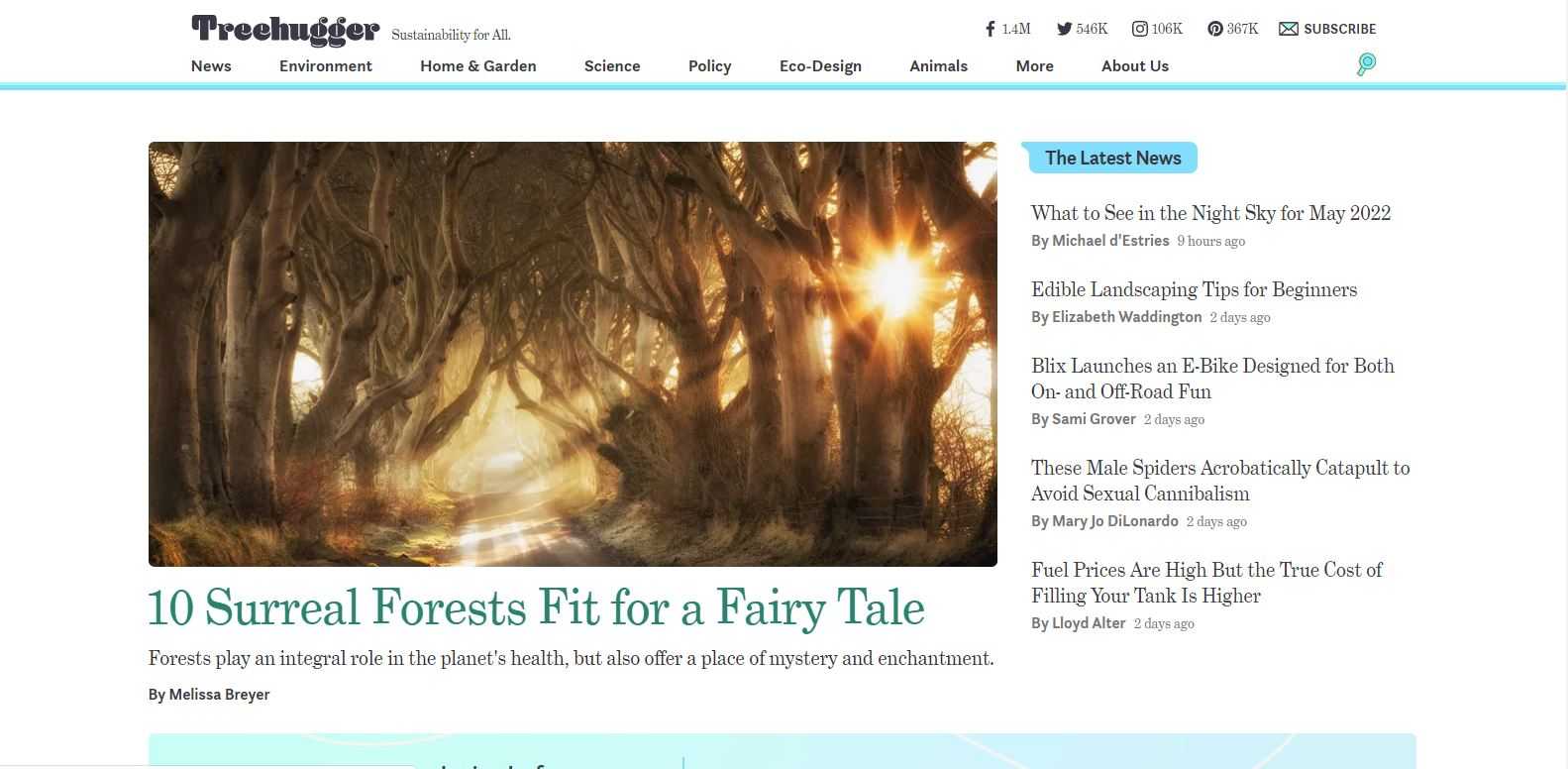Viewport: 1568px width, 769px height.
Task: Open Edible Landscaping Tips for Beginners
Action: 1194,289
